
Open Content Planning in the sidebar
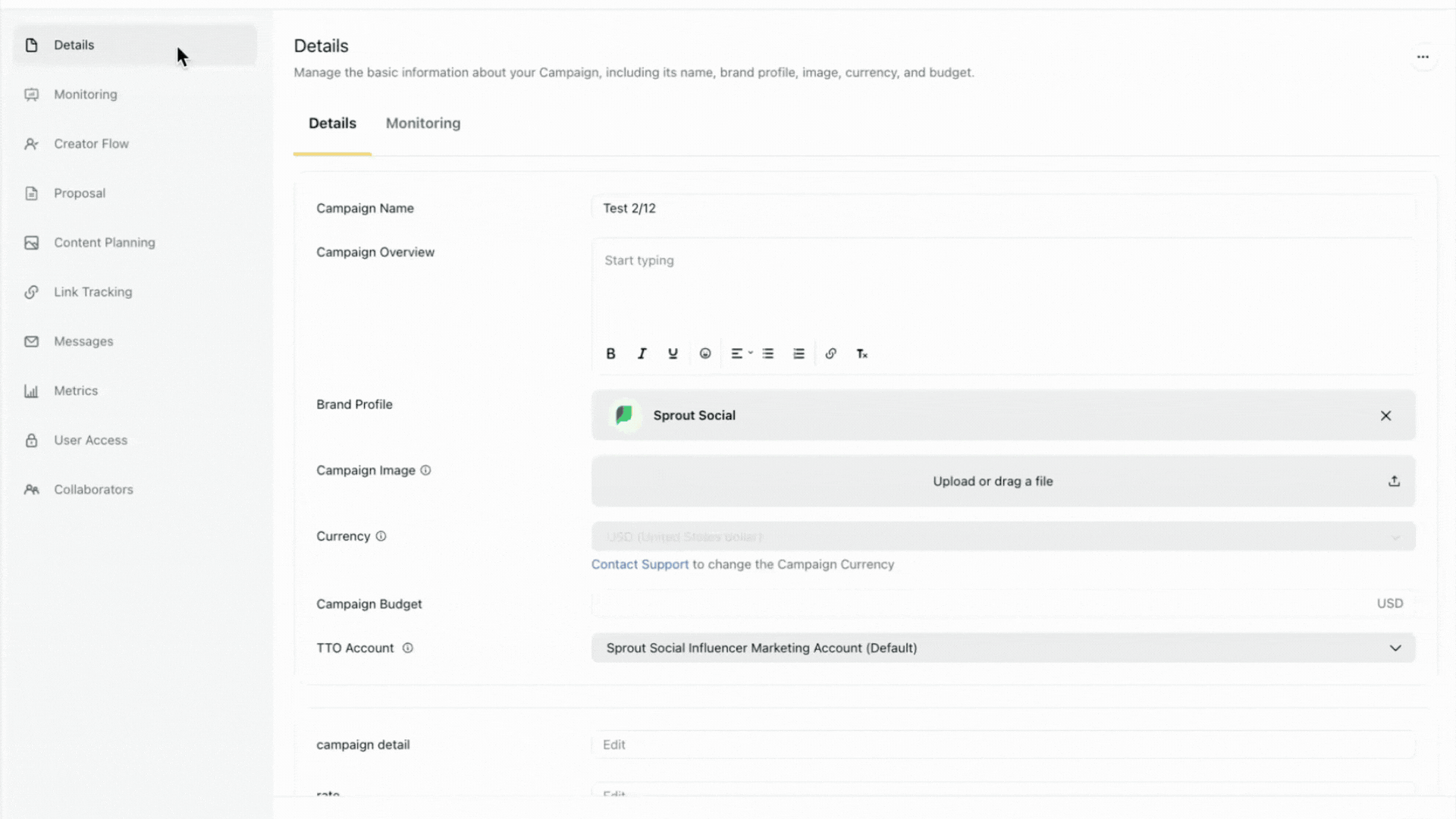135,243
